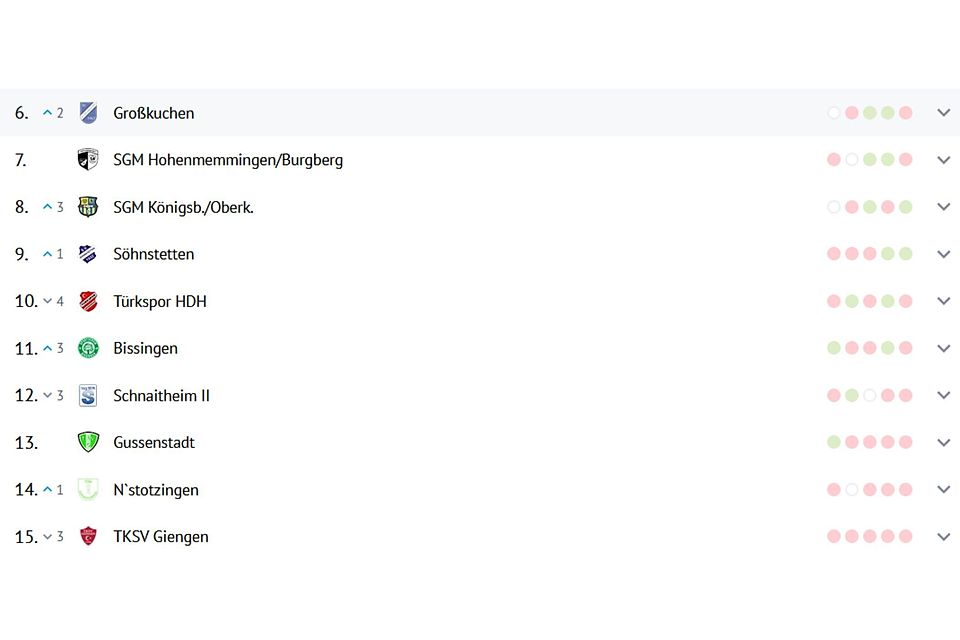Open the N`stotzingen team name link
Image resolution: width=960 pixels, height=640 pixels.
pyautogui.click(x=156, y=490)
